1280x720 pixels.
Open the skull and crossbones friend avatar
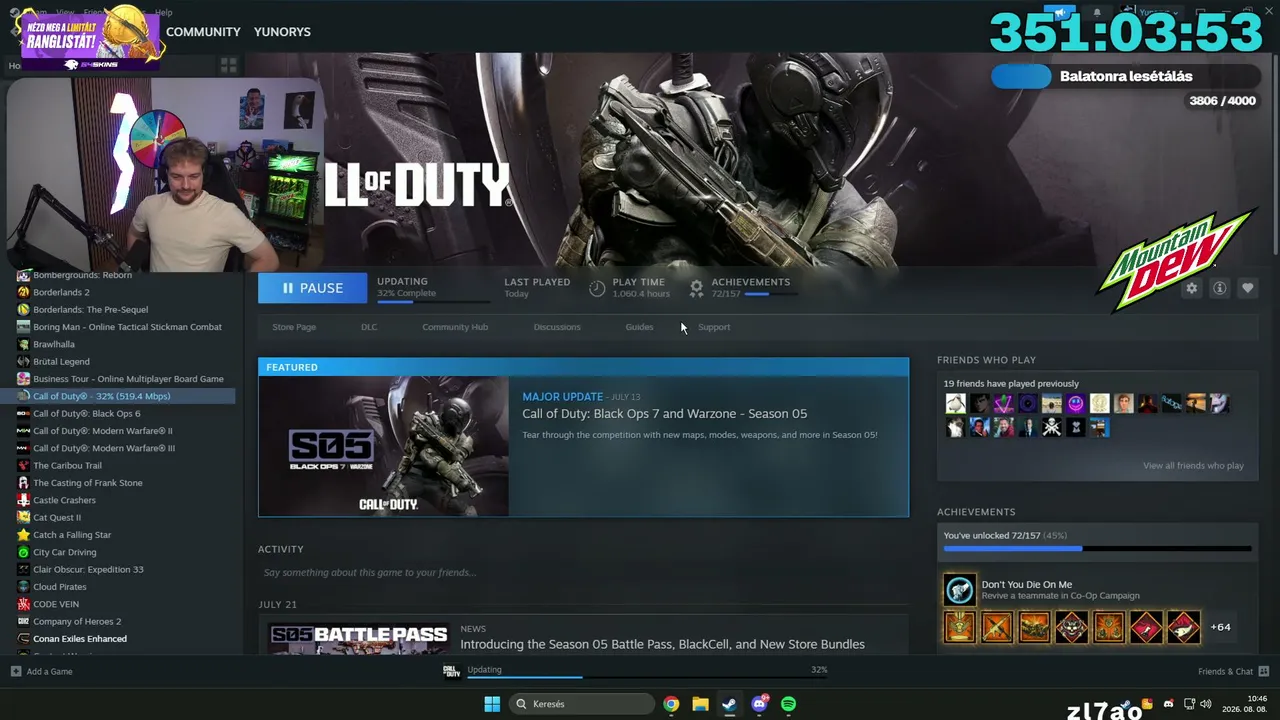(x=1052, y=428)
